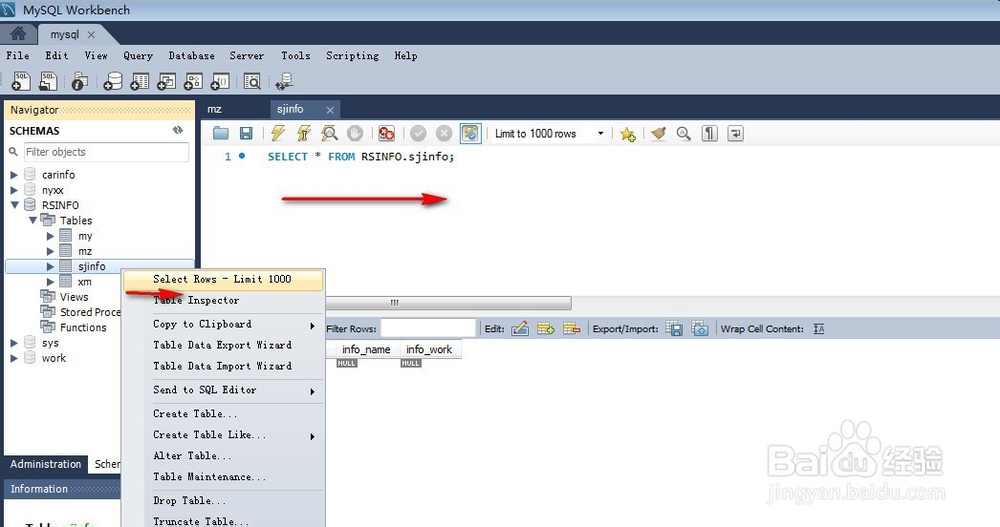Switch to the mz query tab

(x=214, y=109)
